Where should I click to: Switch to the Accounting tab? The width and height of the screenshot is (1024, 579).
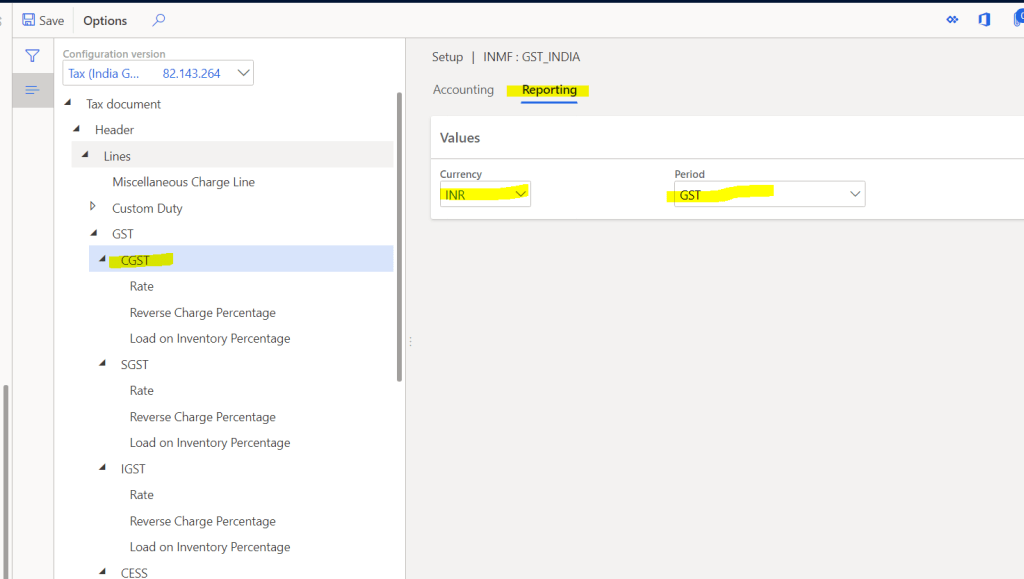pyautogui.click(x=463, y=90)
